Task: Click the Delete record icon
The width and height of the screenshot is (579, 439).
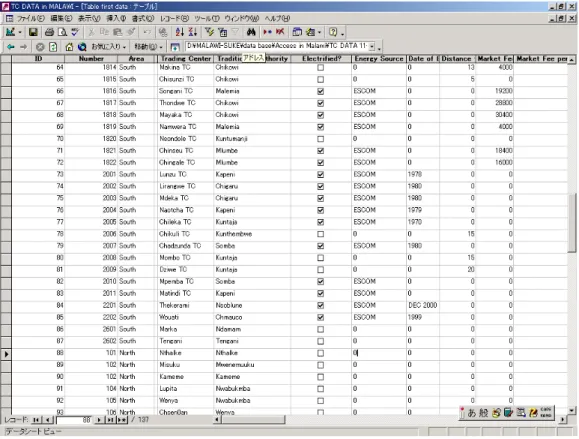Action: pyautogui.click(x=280, y=32)
